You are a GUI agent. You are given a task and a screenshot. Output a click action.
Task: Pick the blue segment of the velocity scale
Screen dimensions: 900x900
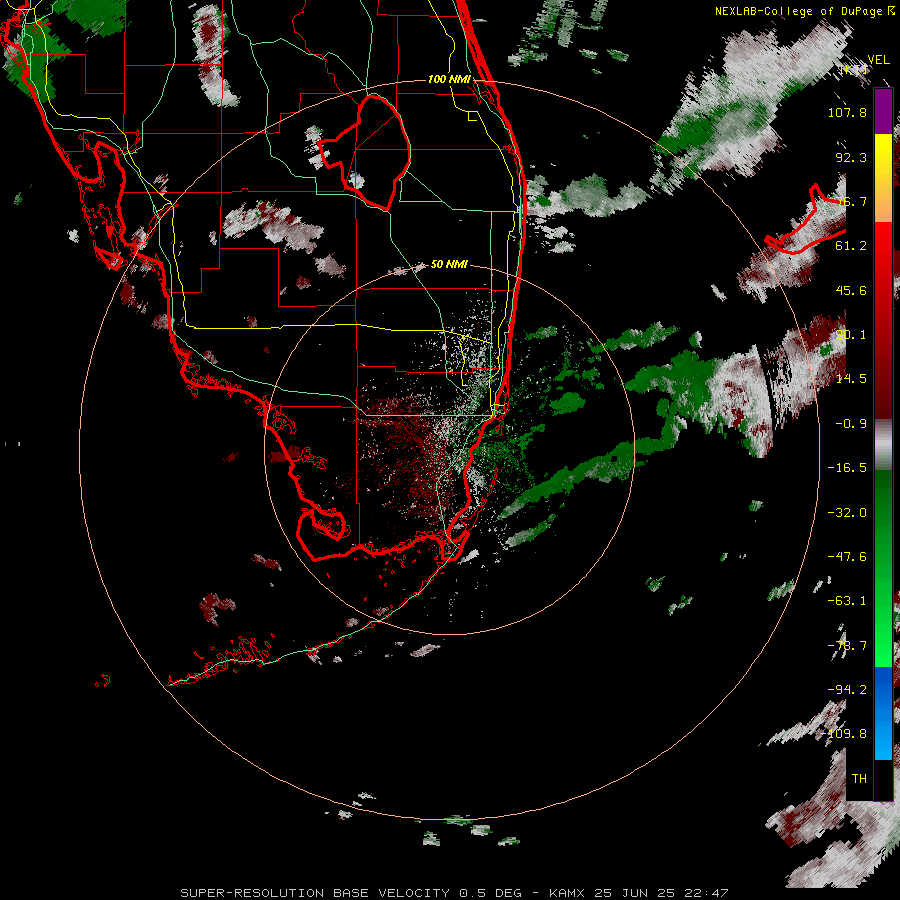coord(883,713)
